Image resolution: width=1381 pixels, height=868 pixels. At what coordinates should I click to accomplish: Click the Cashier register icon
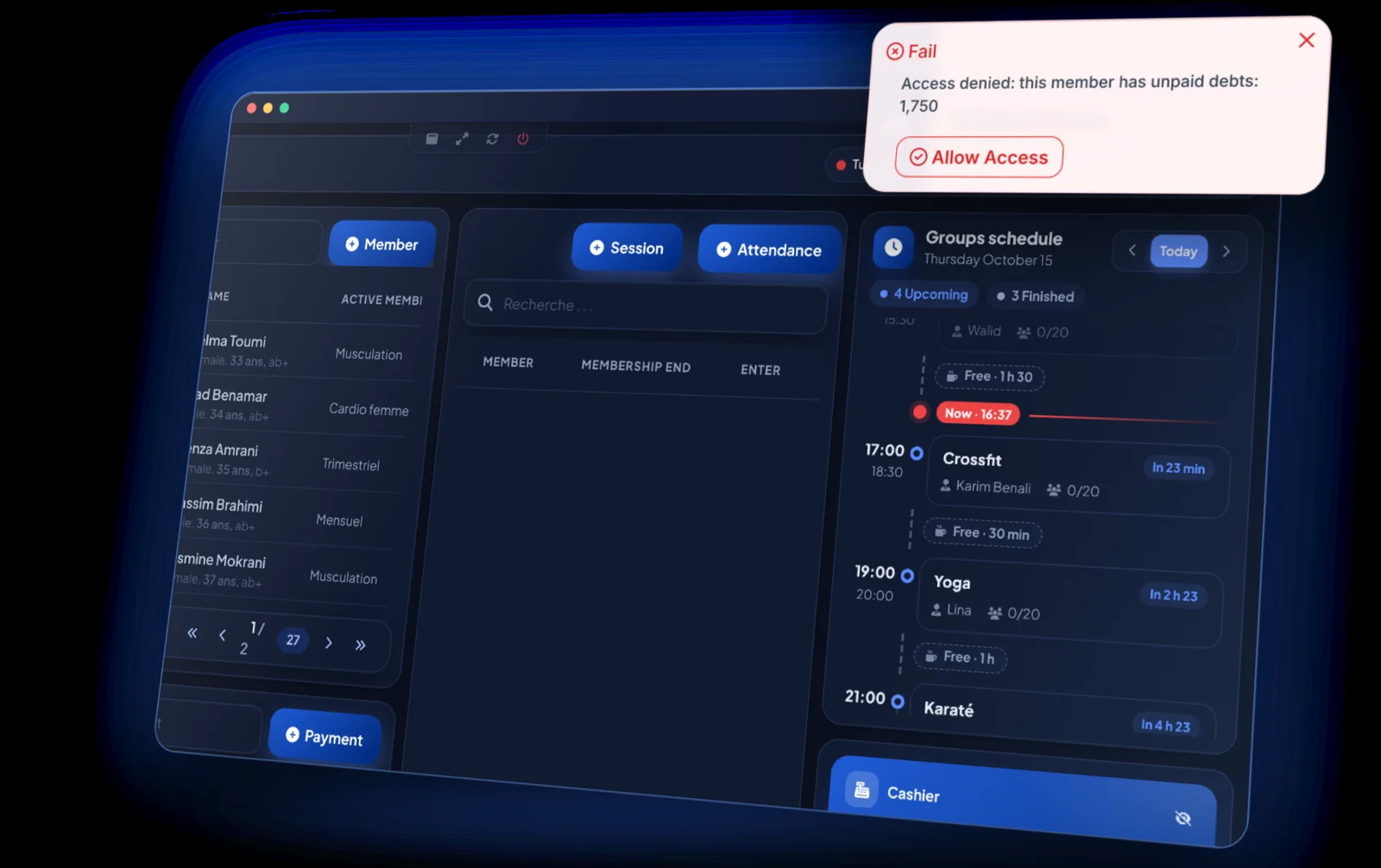(861, 789)
